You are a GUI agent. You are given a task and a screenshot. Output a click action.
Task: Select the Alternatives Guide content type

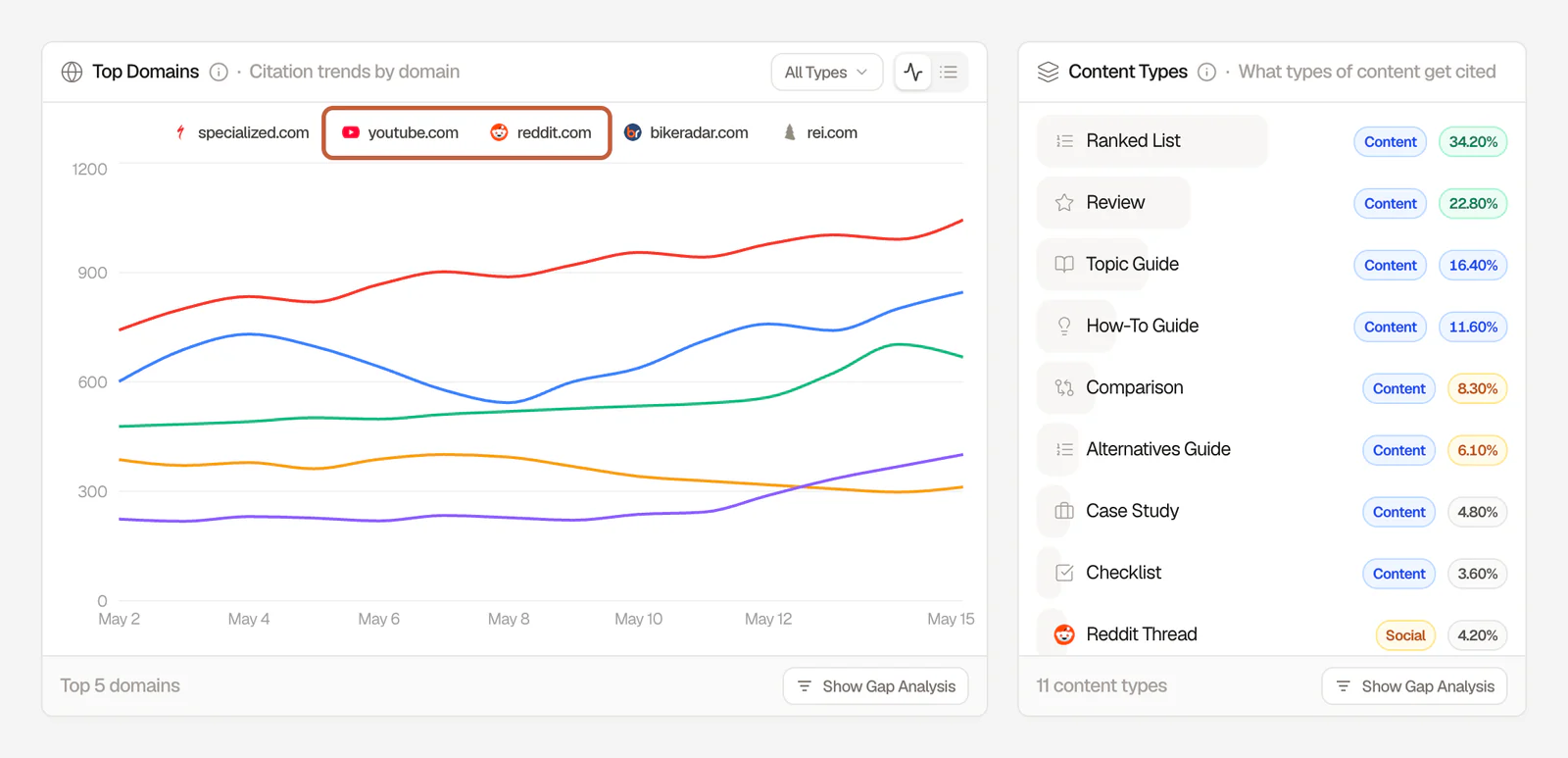click(1157, 450)
